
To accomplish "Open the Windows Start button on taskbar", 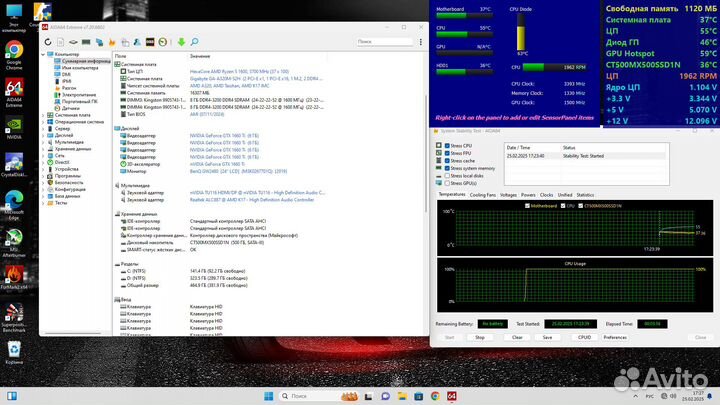I will 269,396.
